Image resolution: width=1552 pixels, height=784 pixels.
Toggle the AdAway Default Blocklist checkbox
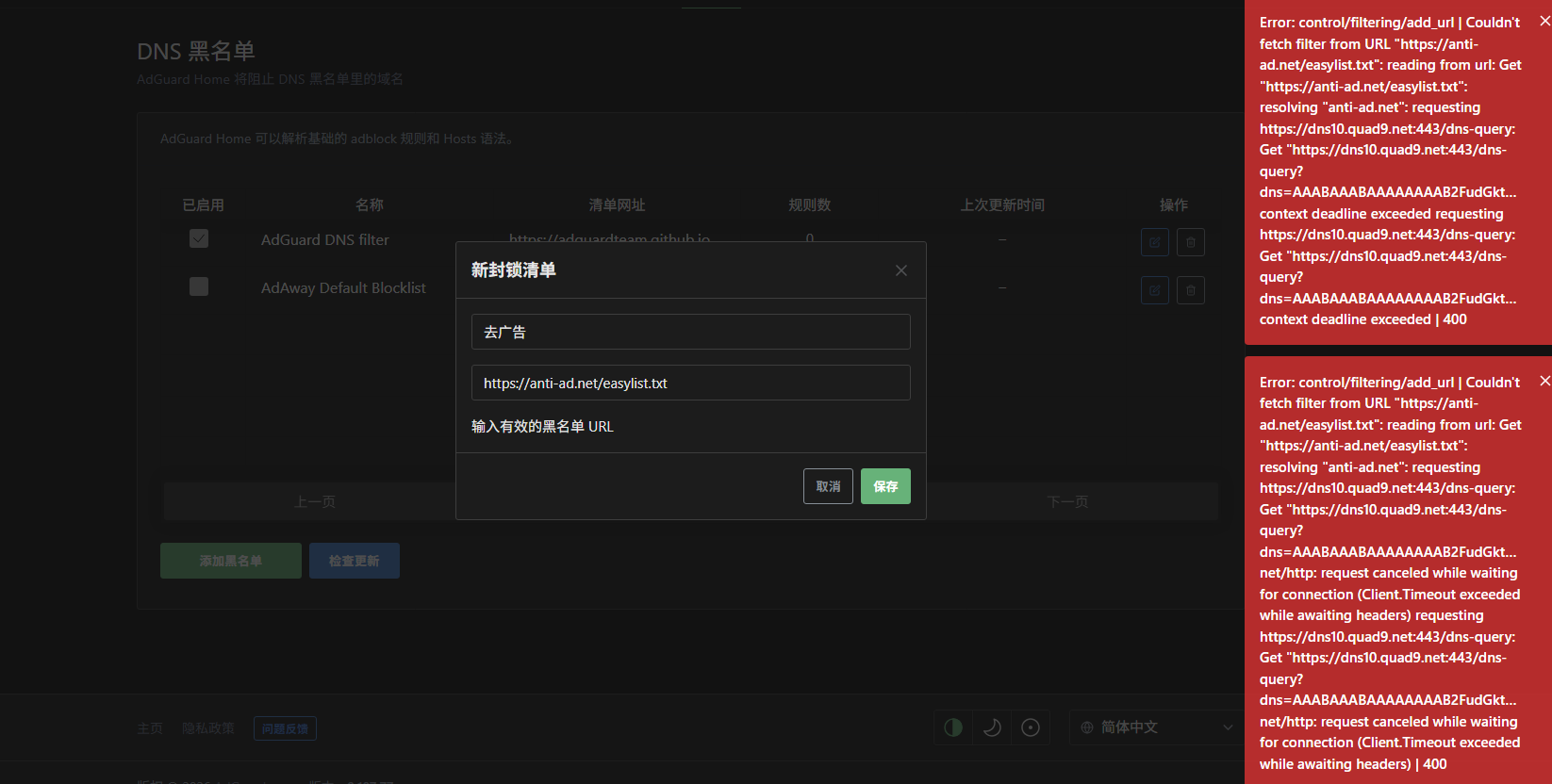(x=199, y=286)
